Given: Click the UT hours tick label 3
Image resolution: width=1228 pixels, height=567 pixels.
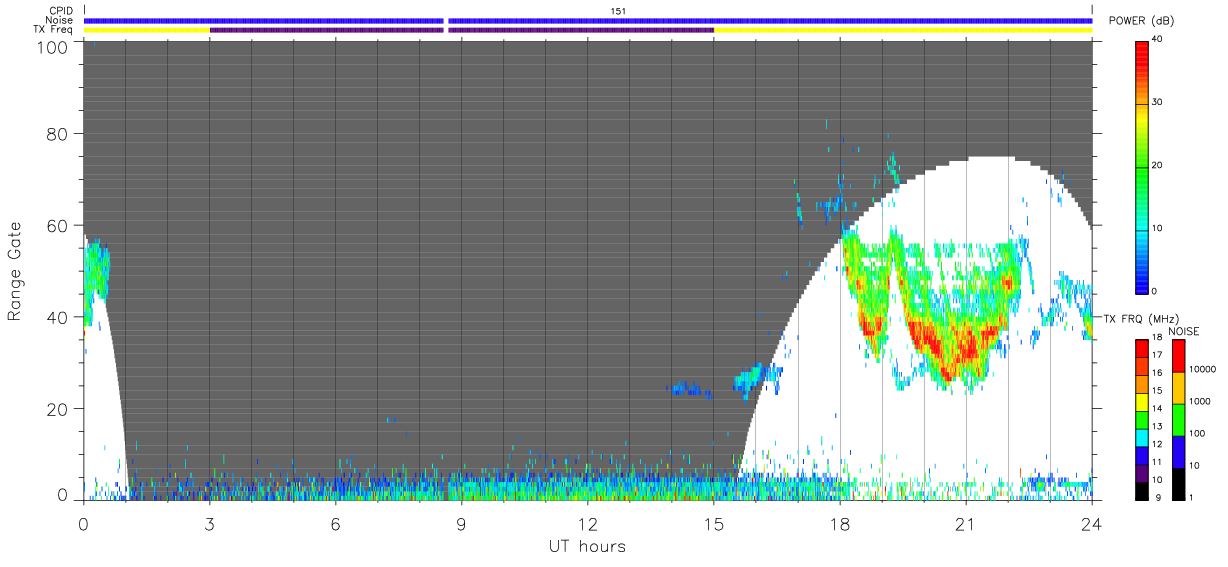Looking at the screenshot, I should click(x=210, y=523).
